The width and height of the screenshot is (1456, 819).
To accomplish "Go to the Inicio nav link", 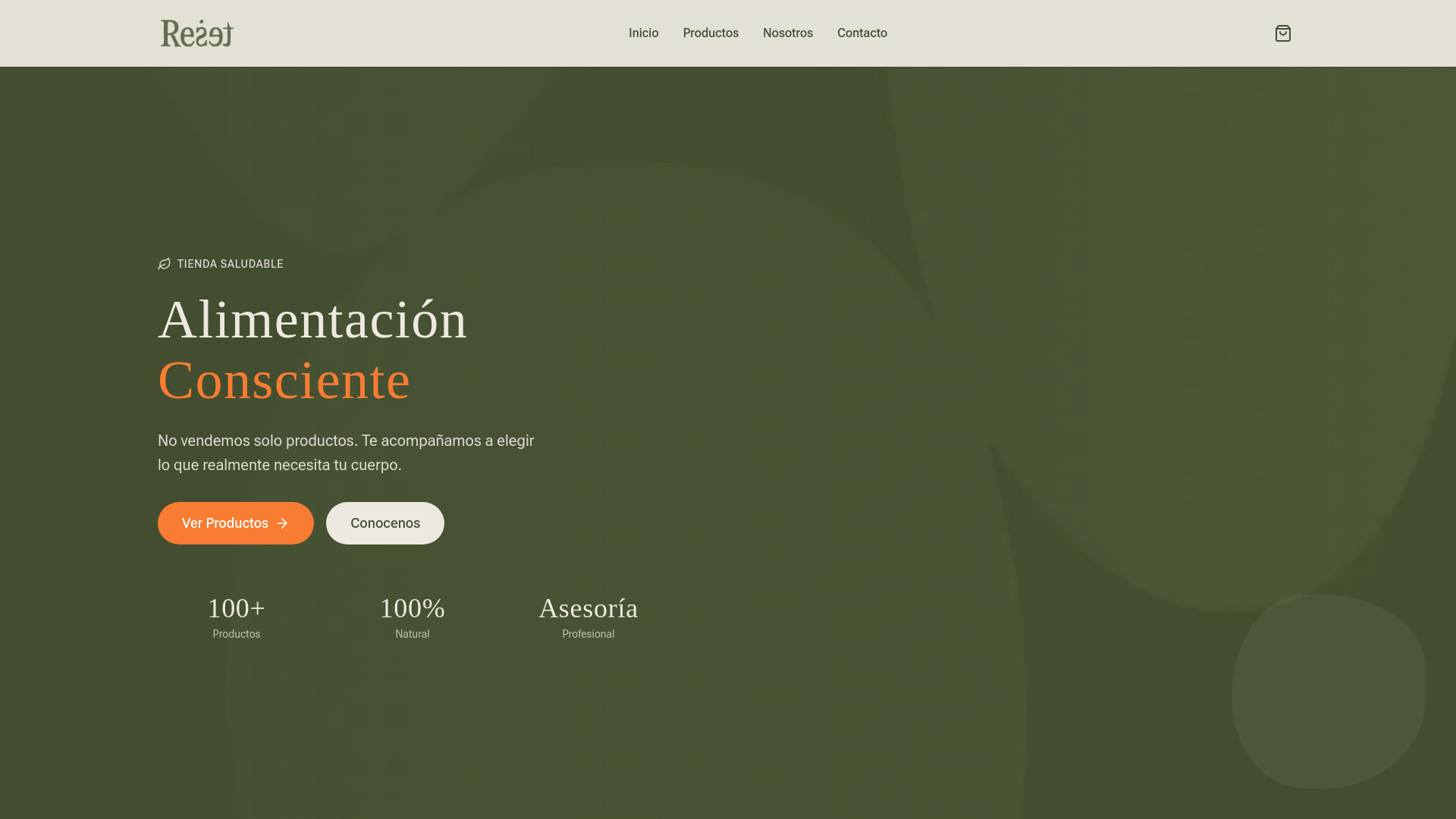I will [643, 33].
